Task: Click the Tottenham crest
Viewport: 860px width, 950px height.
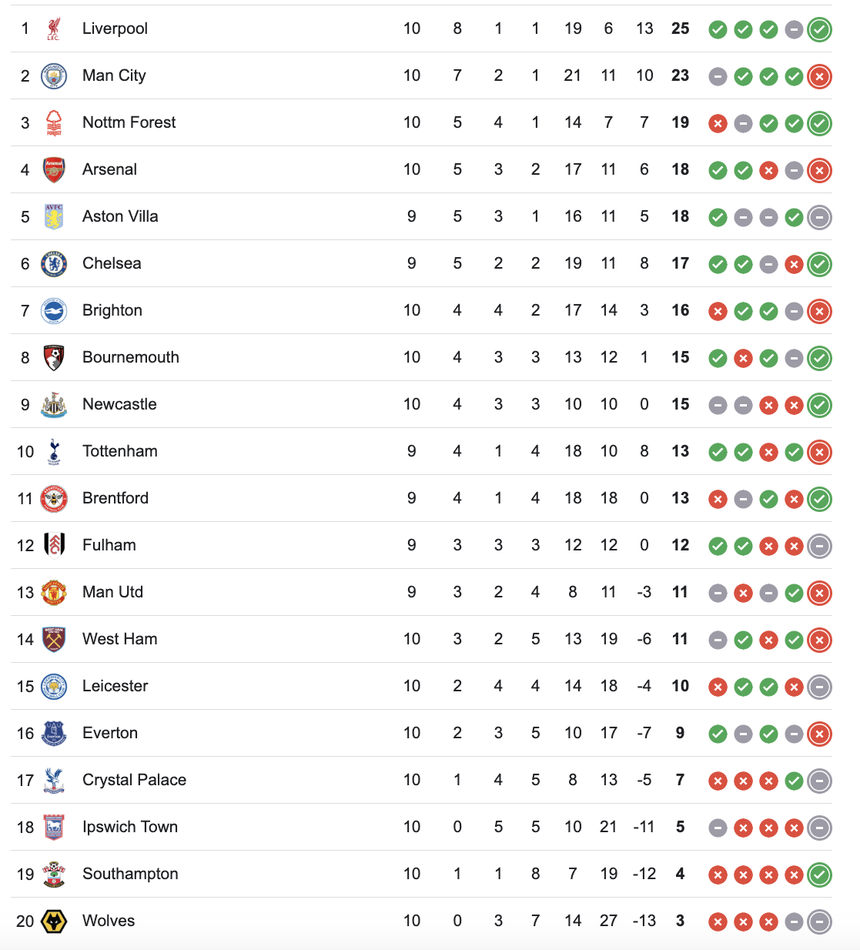Action: tap(55, 451)
